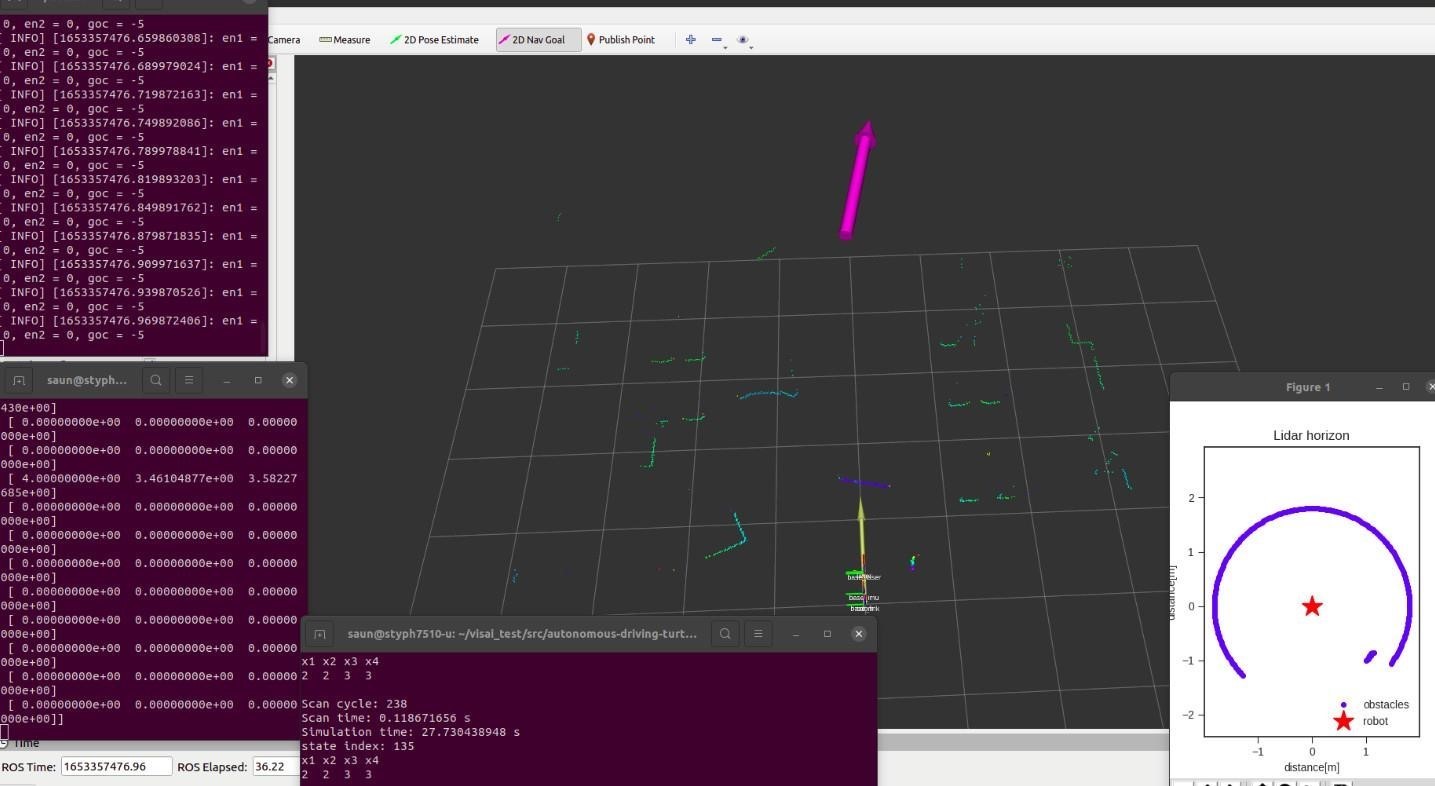This screenshot has width=1435, height=786.
Task: Open the minus remove-tool dropdown
Action: click(x=718, y=40)
